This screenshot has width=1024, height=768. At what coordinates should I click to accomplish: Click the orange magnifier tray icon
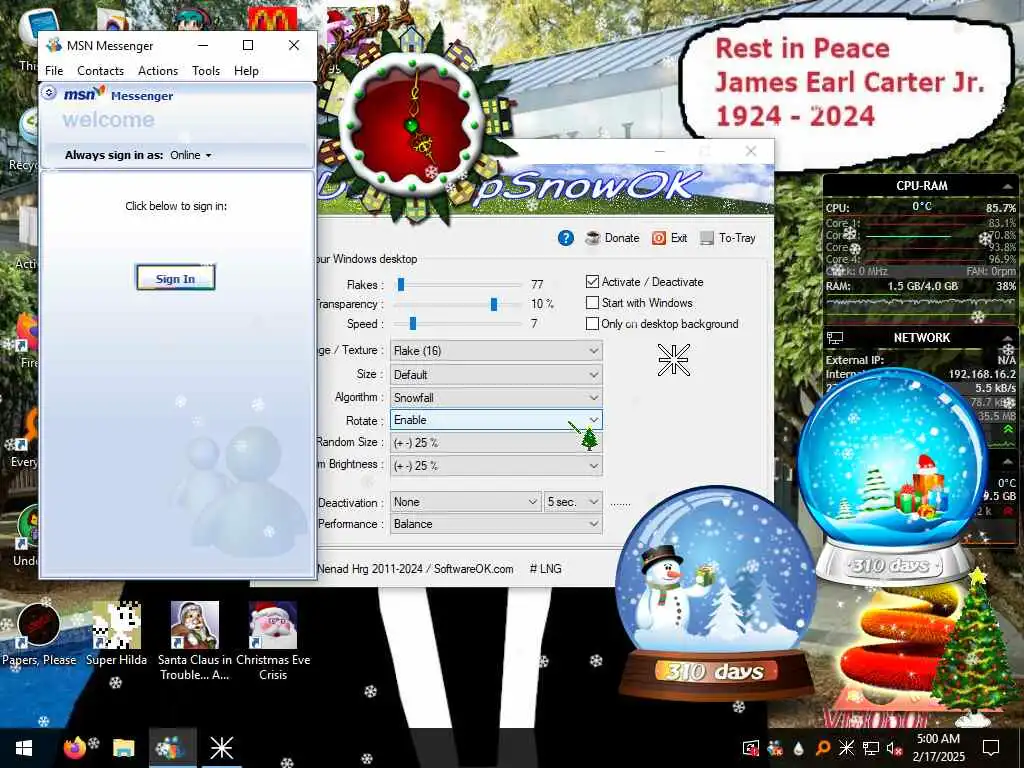tap(822, 748)
